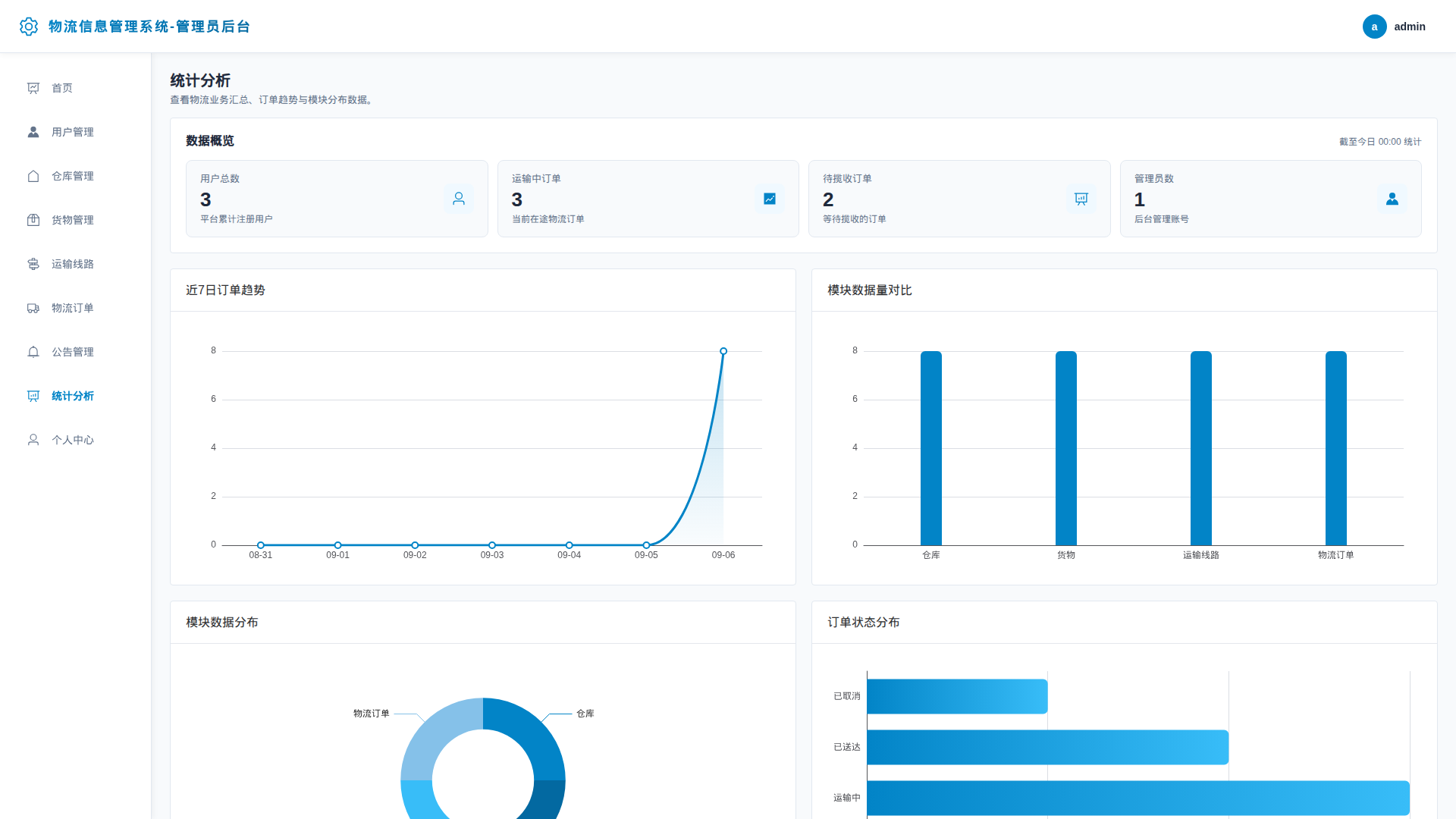Image resolution: width=1456 pixels, height=819 pixels.
Task: Select 统计分析 label in the sidebar
Action: click(73, 396)
